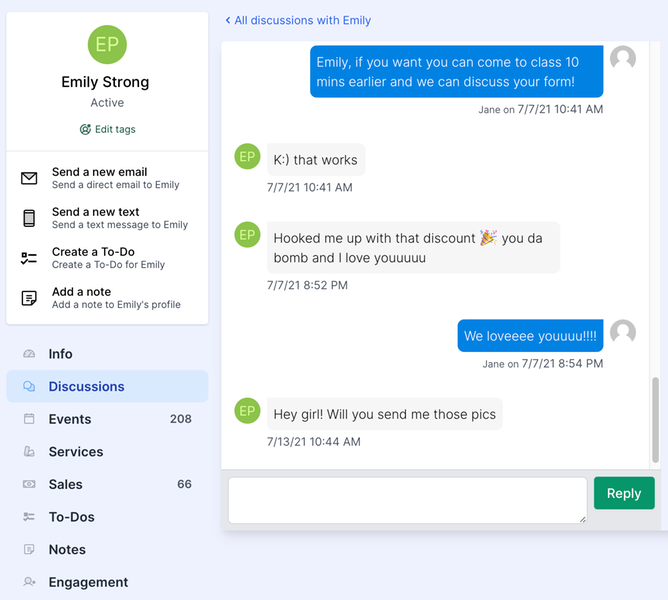668x600 pixels.
Task: Click the Events calendar icon
Action: [29, 419]
